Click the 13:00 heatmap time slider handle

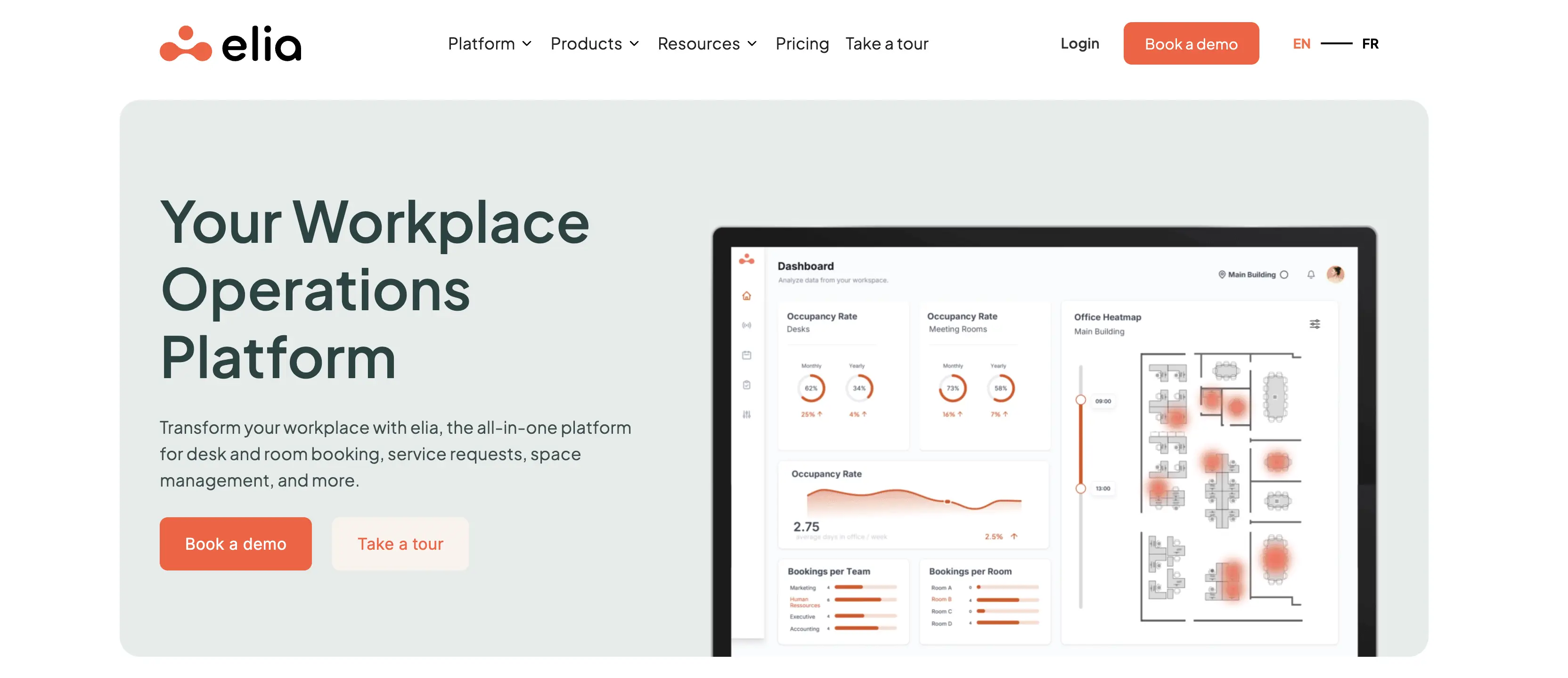click(1080, 488)
